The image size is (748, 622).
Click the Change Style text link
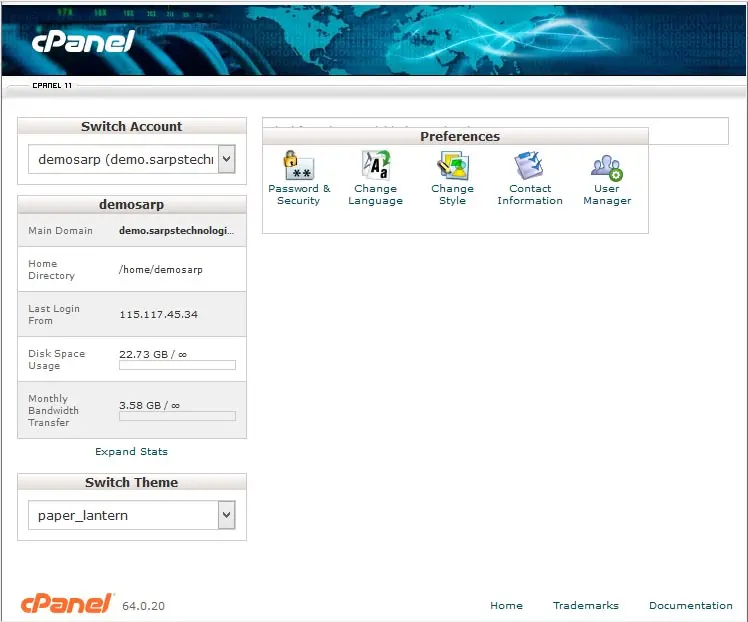[453, 195]
